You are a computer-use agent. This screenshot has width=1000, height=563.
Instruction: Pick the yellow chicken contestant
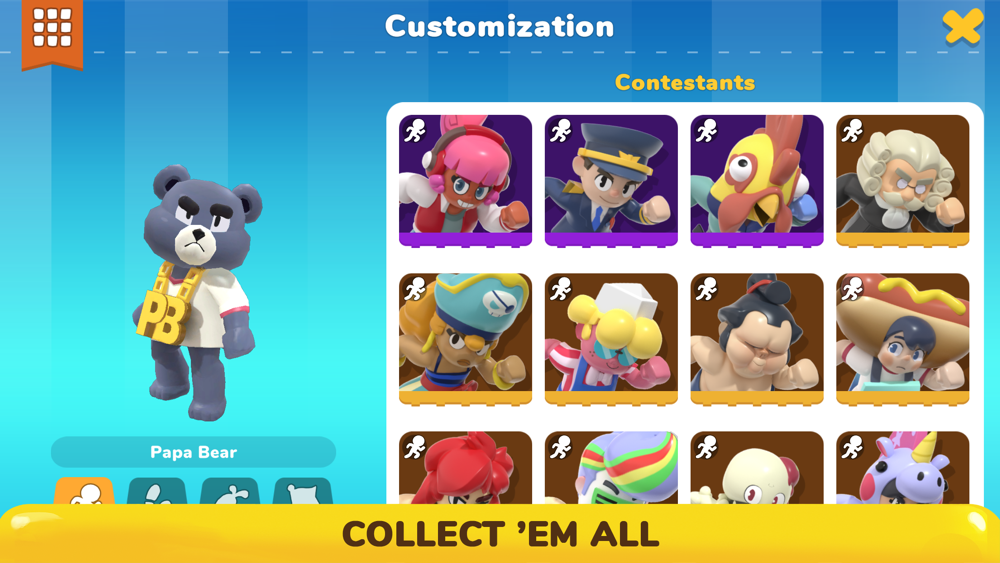756,180
